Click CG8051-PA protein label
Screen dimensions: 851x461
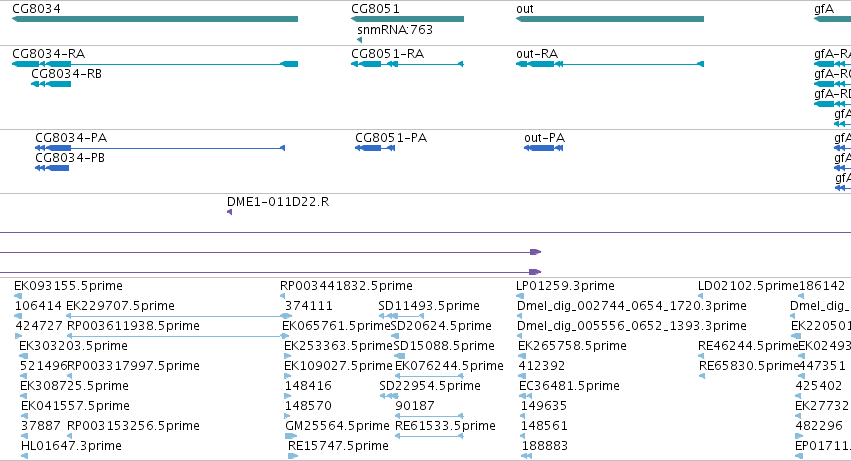(x=391, y=138)
